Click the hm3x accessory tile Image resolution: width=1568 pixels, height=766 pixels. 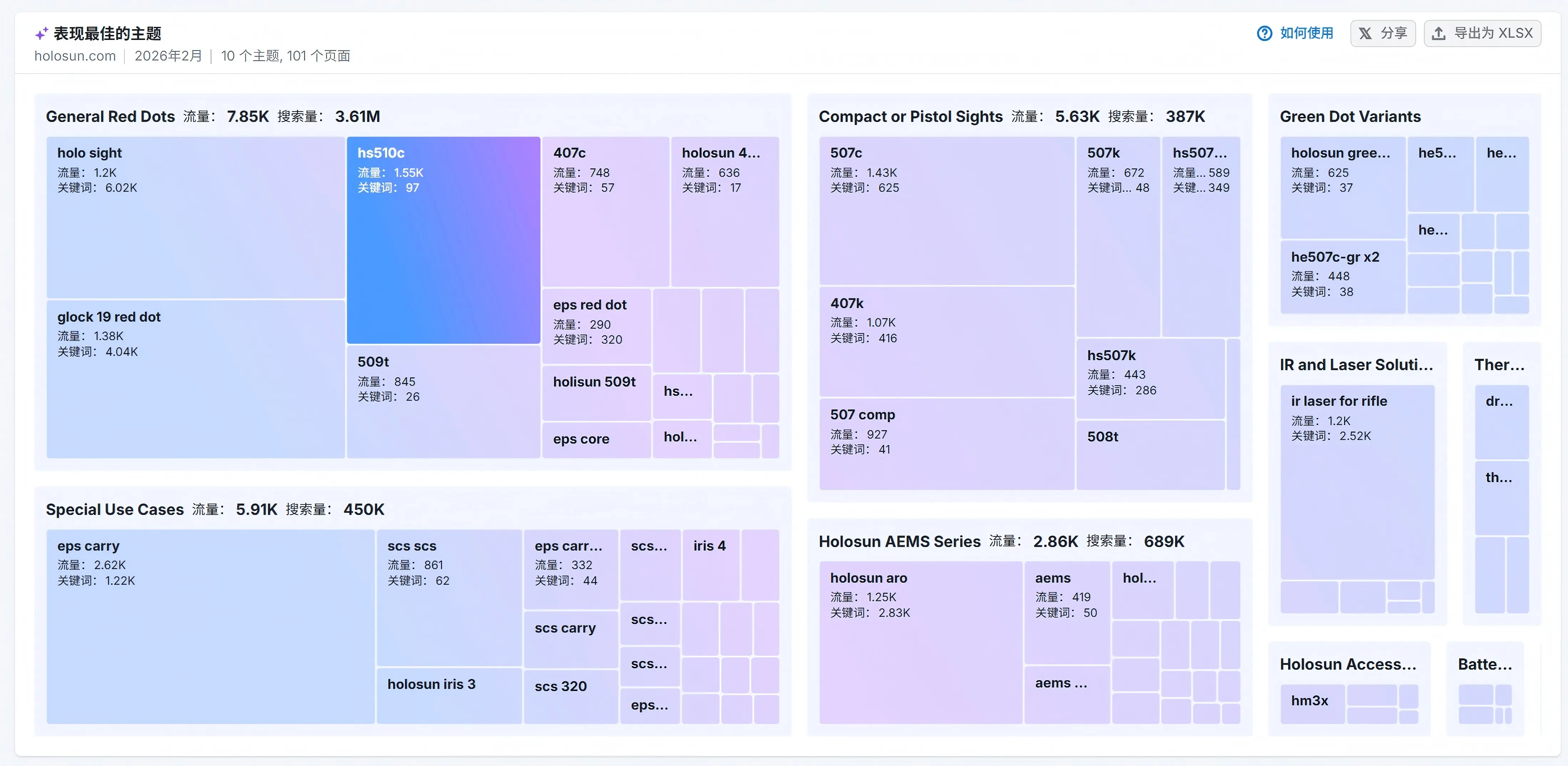pyautogui.click(x=1312, y=704)
